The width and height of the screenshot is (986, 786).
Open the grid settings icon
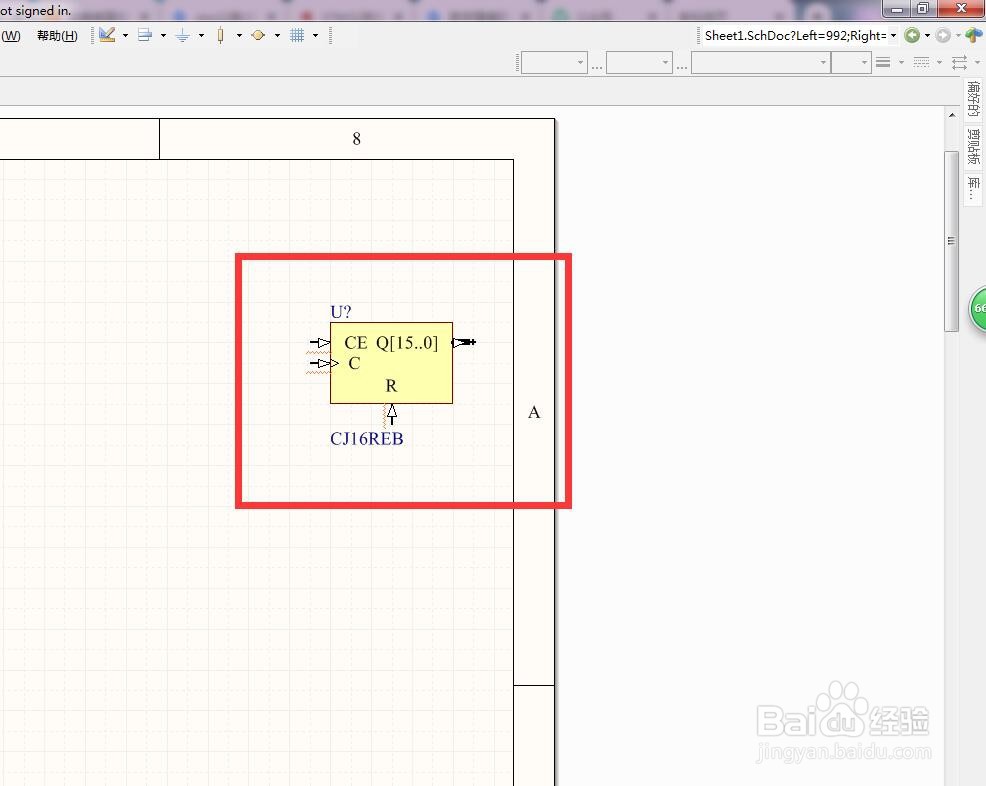[x=297, y=35]
